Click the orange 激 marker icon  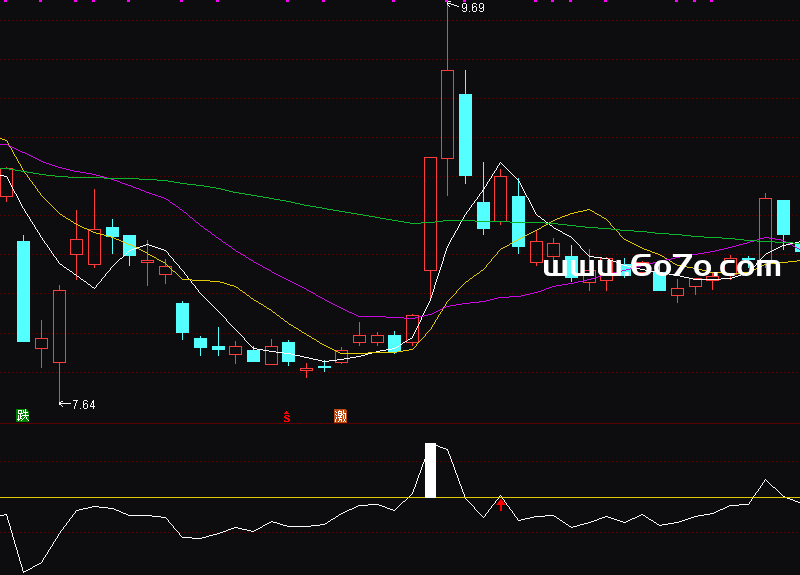click(341, 416)
